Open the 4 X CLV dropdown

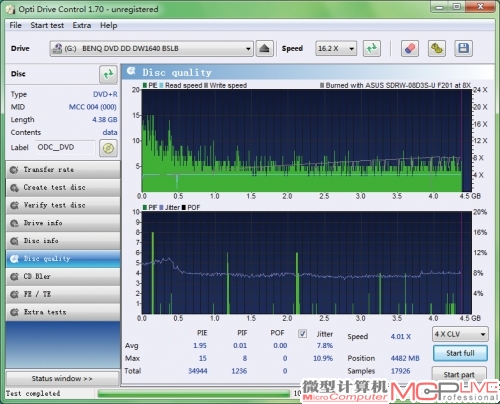(x=460, y=334)
